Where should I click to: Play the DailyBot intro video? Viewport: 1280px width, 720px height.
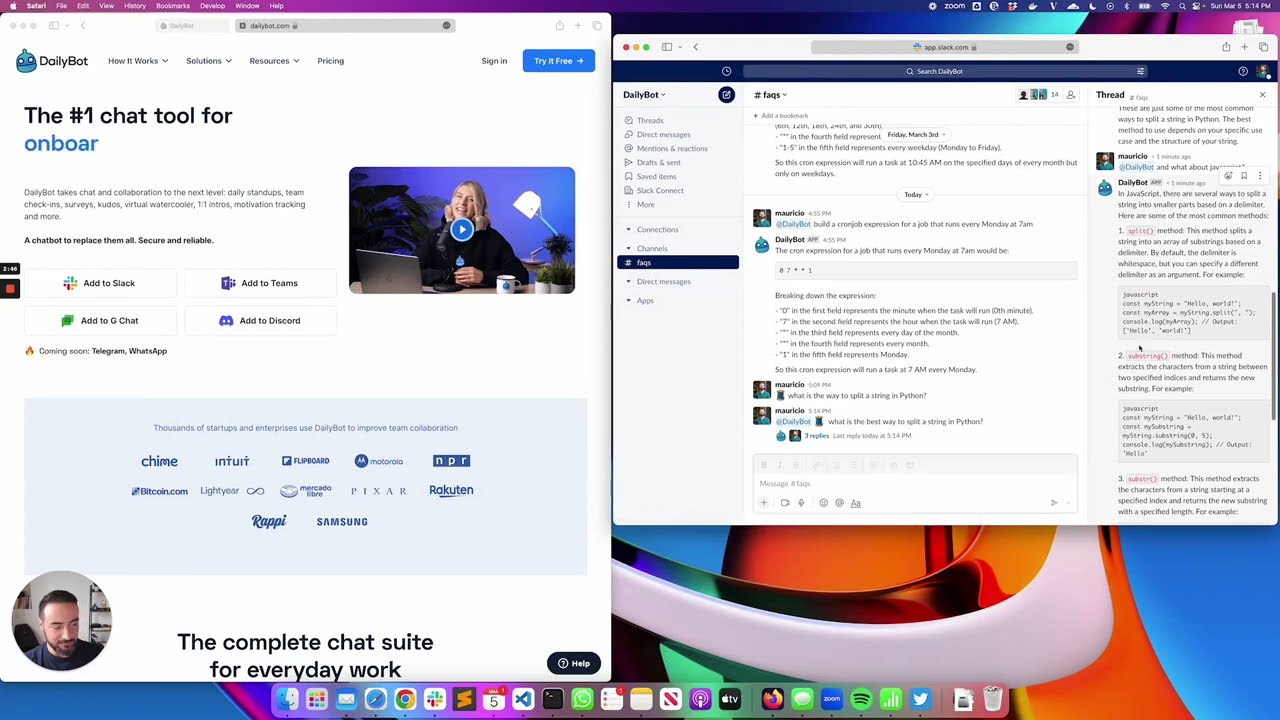point(461,230)
